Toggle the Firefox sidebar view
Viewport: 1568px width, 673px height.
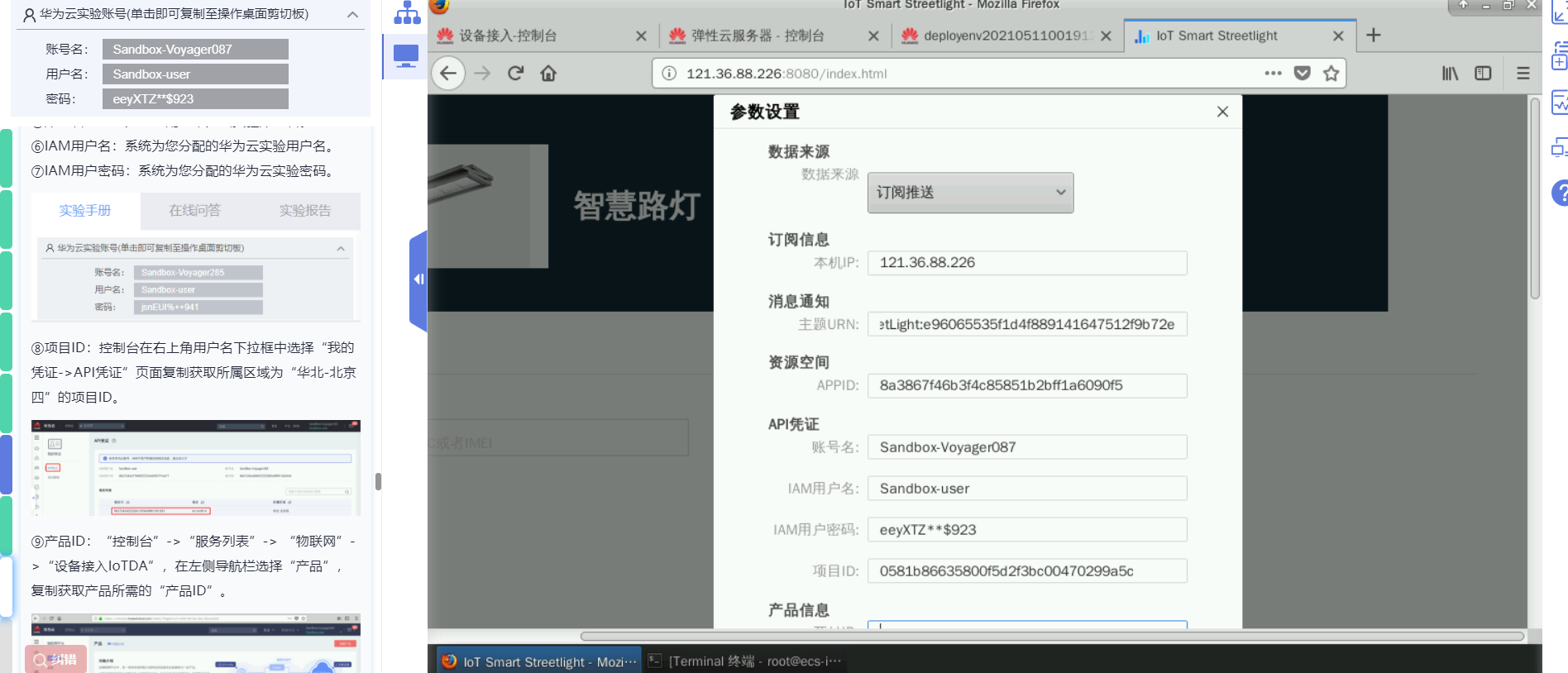[1483, 74]
